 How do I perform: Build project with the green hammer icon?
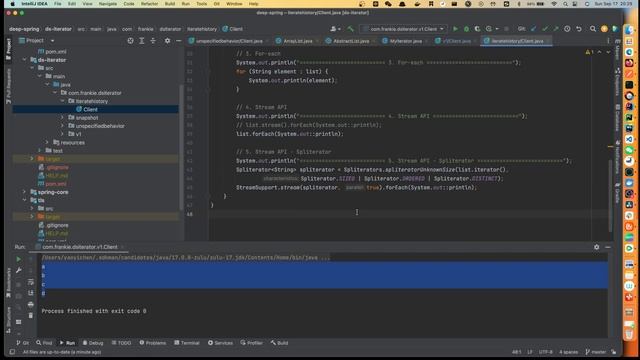[351, 29]
